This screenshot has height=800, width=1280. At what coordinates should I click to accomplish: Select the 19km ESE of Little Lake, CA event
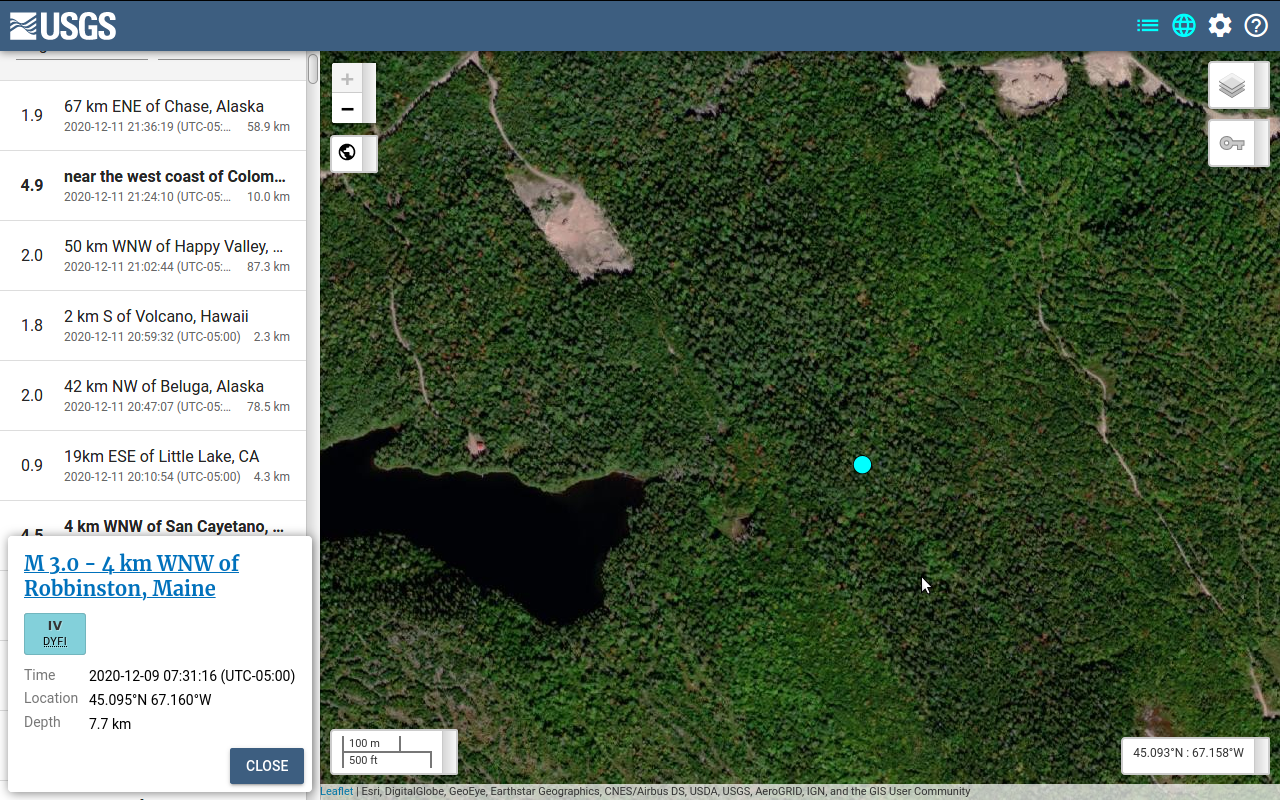(x=153, y=465)
